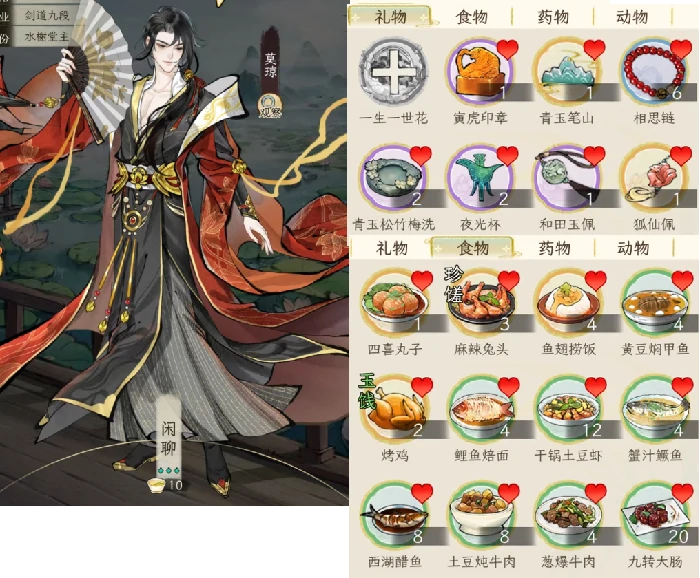Viewport: 700px width, 578px height.
Task: Select the 麻辣兔头 spicy dish
Action: click(x=480, y=302)
